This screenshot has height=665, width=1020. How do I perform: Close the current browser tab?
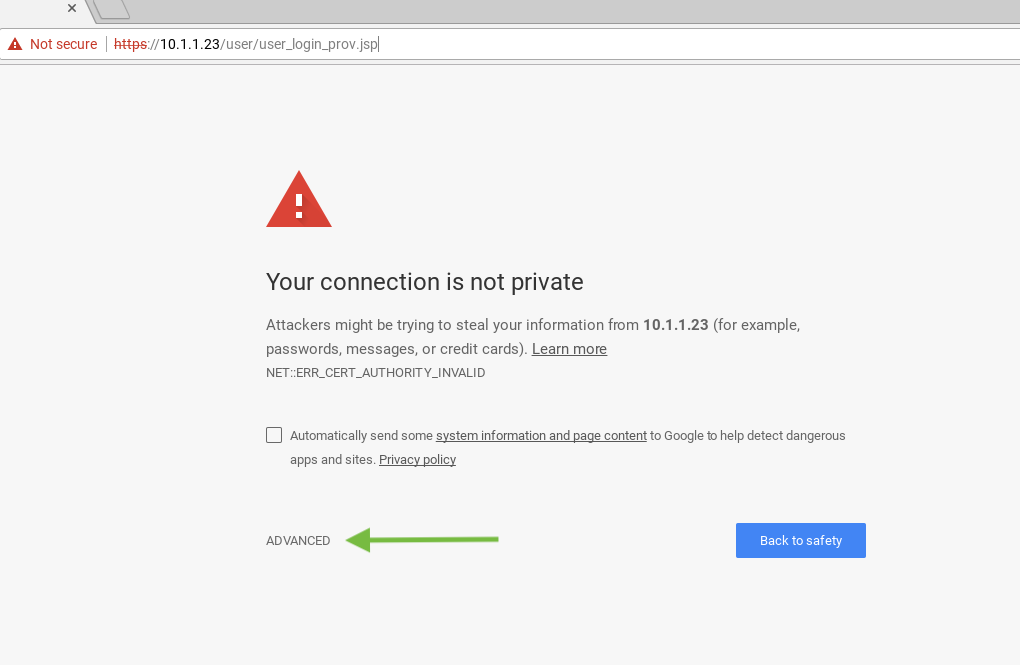point(72,8)
